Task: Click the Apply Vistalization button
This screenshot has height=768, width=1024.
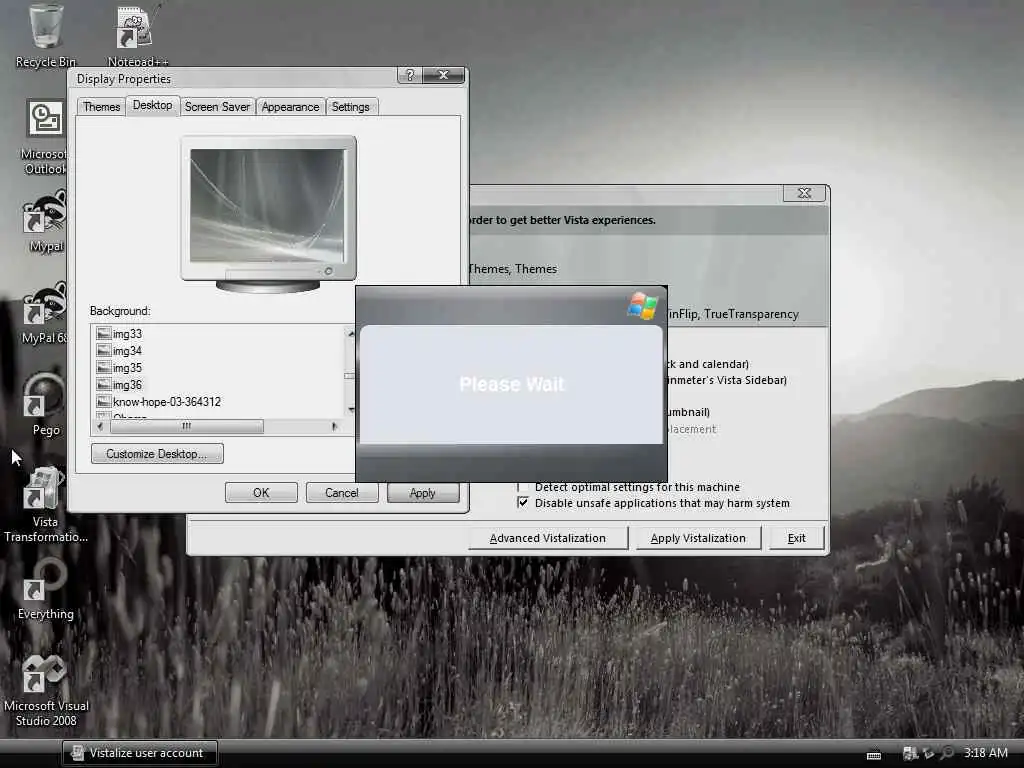Action: pyautogui.click(x=698, y=538)
